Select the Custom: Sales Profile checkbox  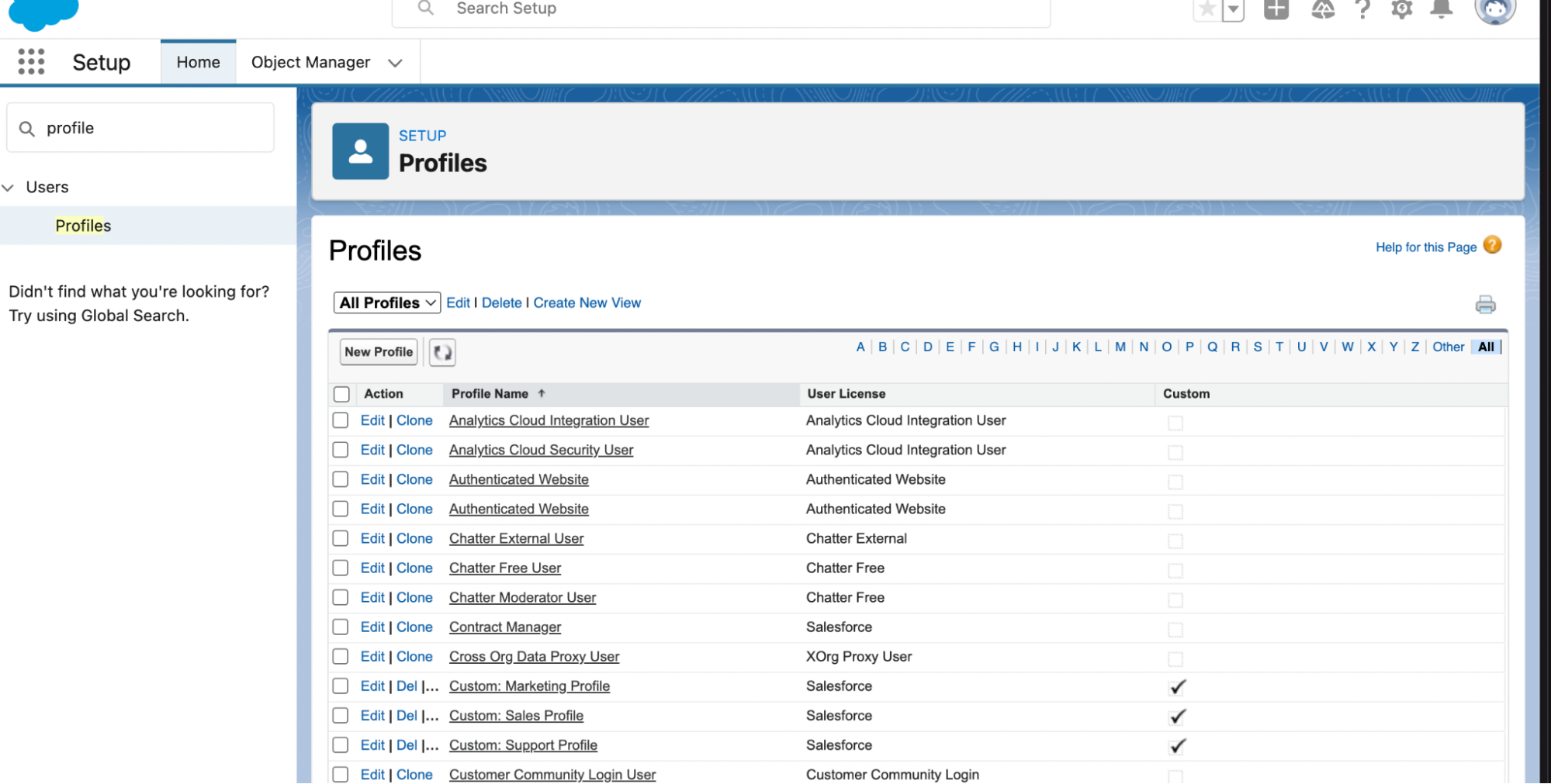341,715
